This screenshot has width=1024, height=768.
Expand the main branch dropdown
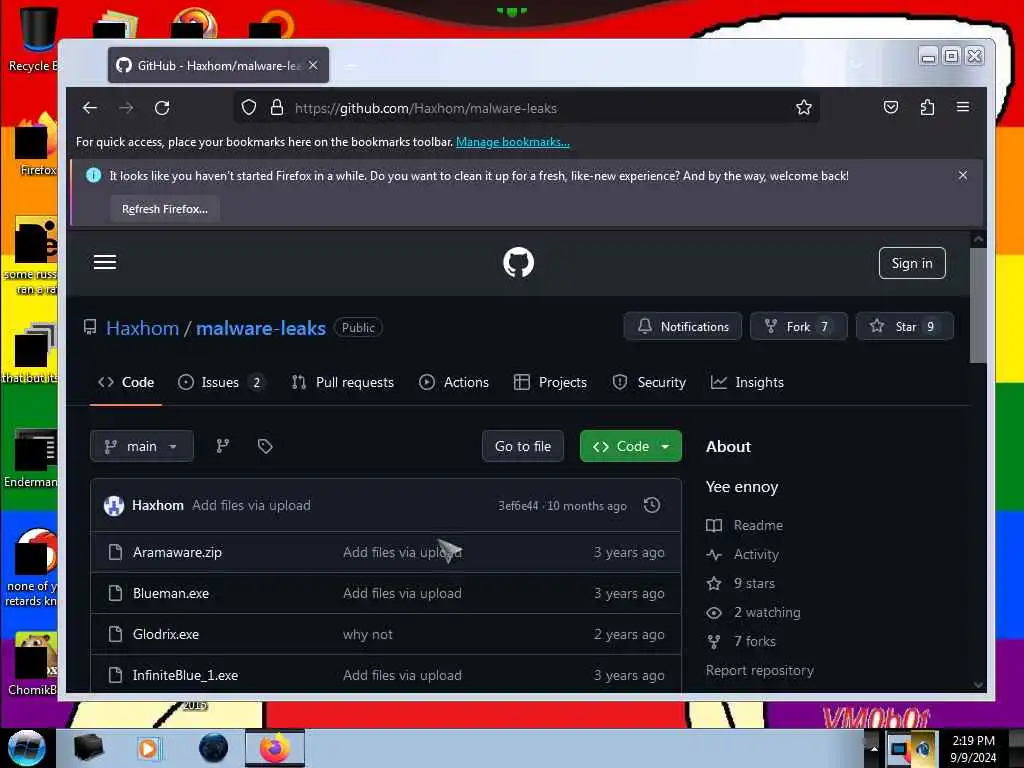[x=142, y=446]
